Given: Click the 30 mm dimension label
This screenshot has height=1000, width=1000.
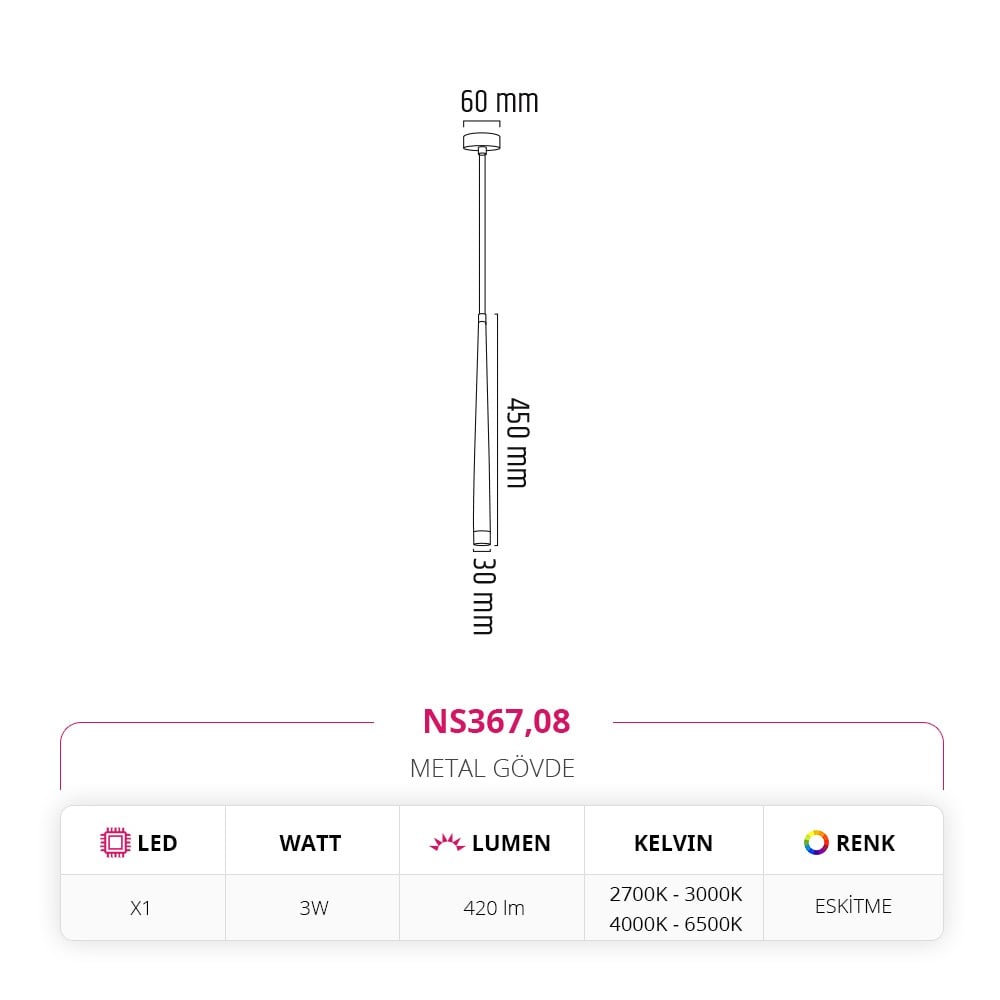Looking at the screenshot, I should coord(483,596).
